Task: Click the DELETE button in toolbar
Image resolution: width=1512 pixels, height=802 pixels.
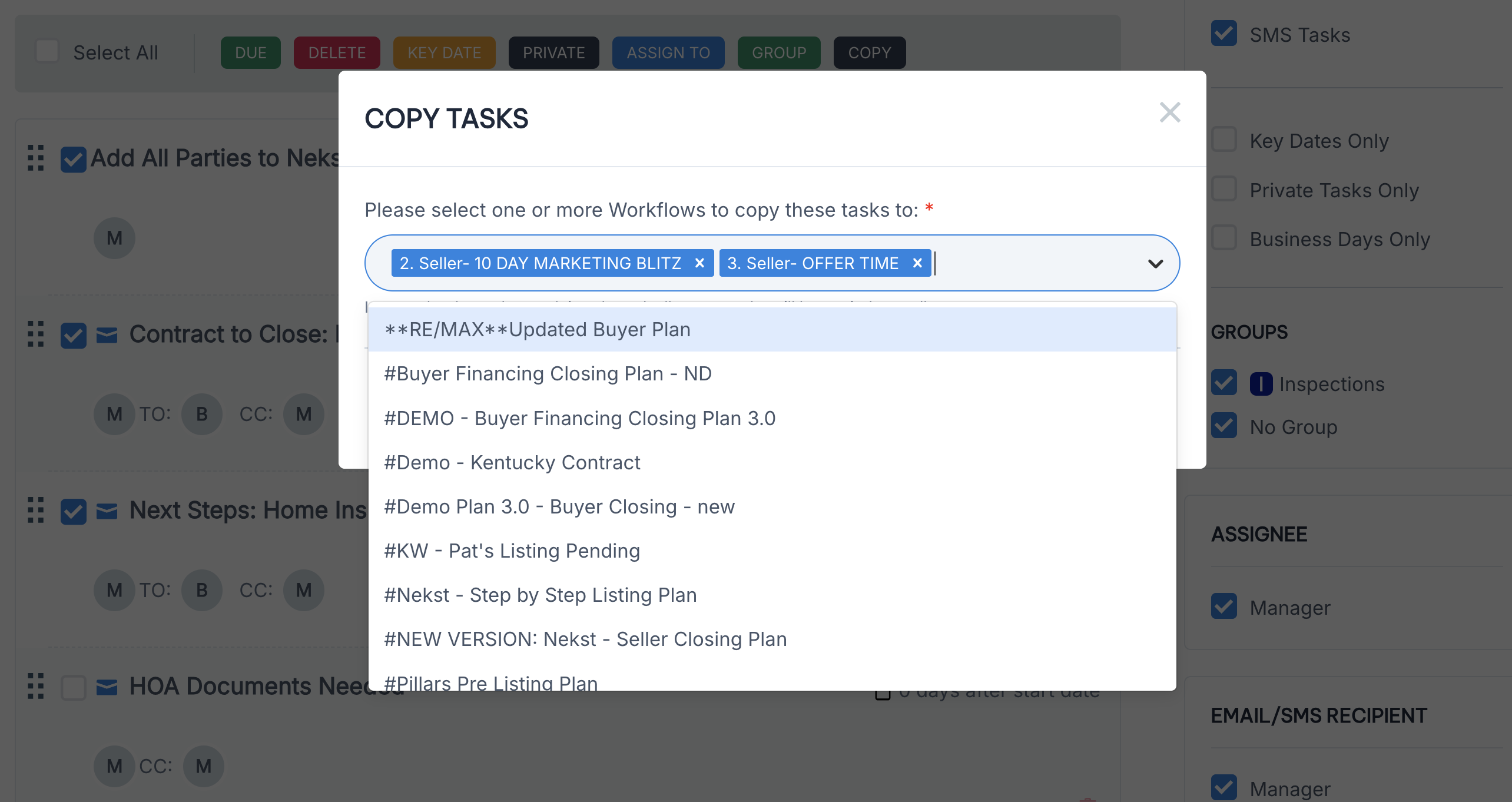Action: (337, 53)
